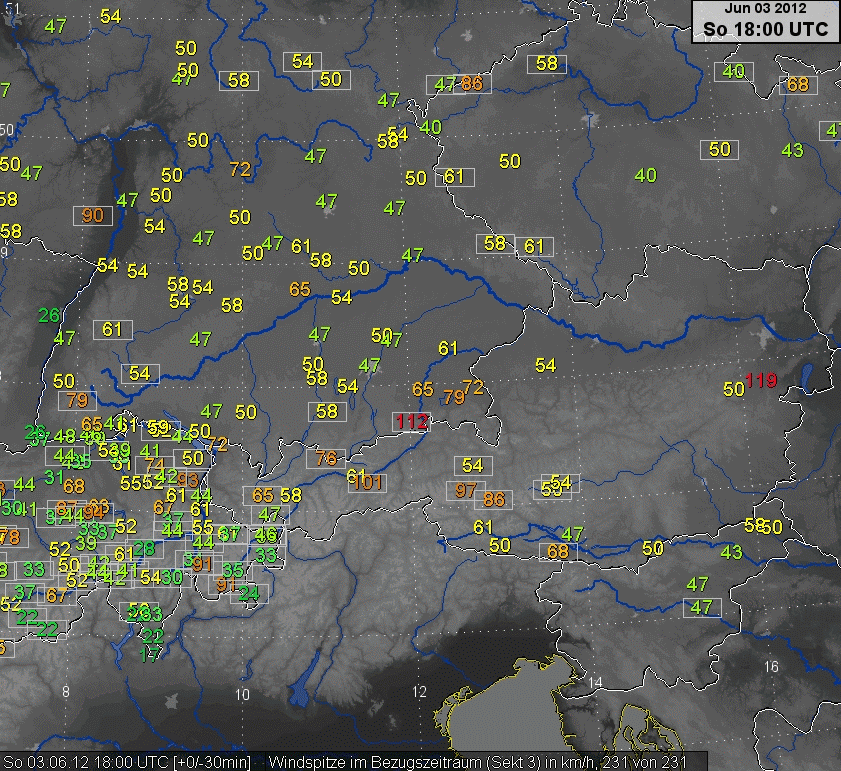The height and width of the screenshot is (771, 841).
Task: Click the longitude label 8
Action: click(65, 691)
